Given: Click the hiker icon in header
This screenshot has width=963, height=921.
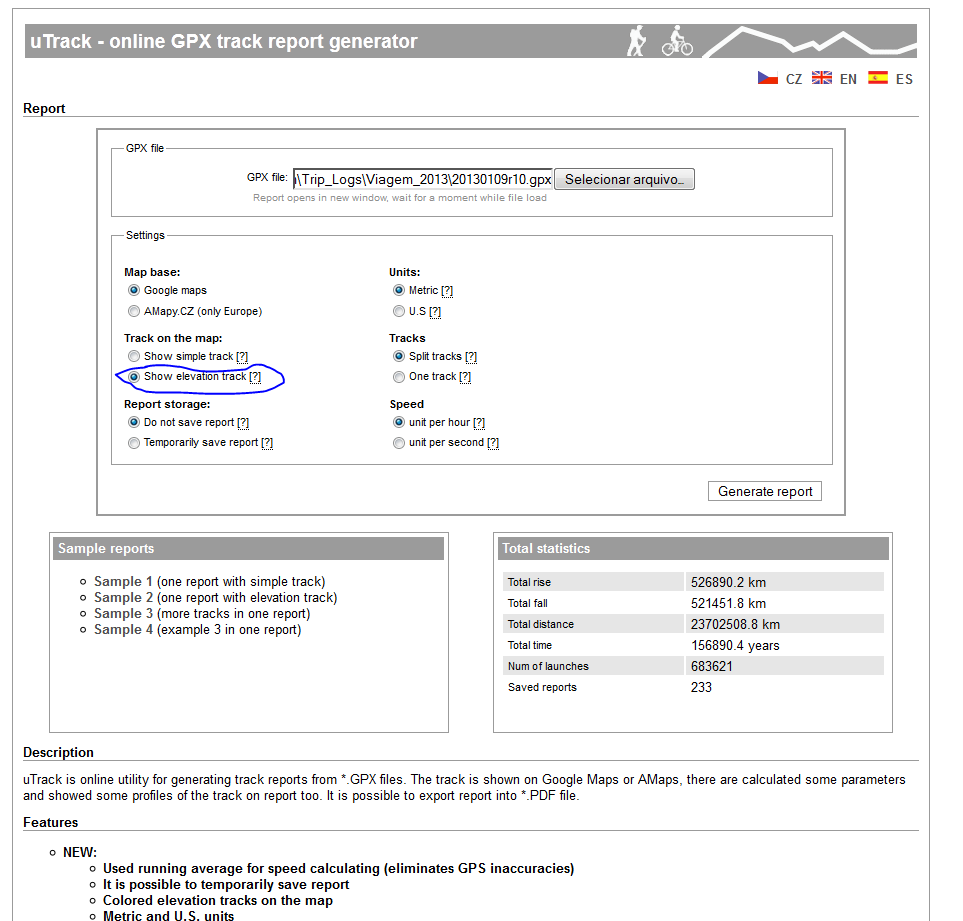Looking at the screenshot, I should tap(637, 41).
